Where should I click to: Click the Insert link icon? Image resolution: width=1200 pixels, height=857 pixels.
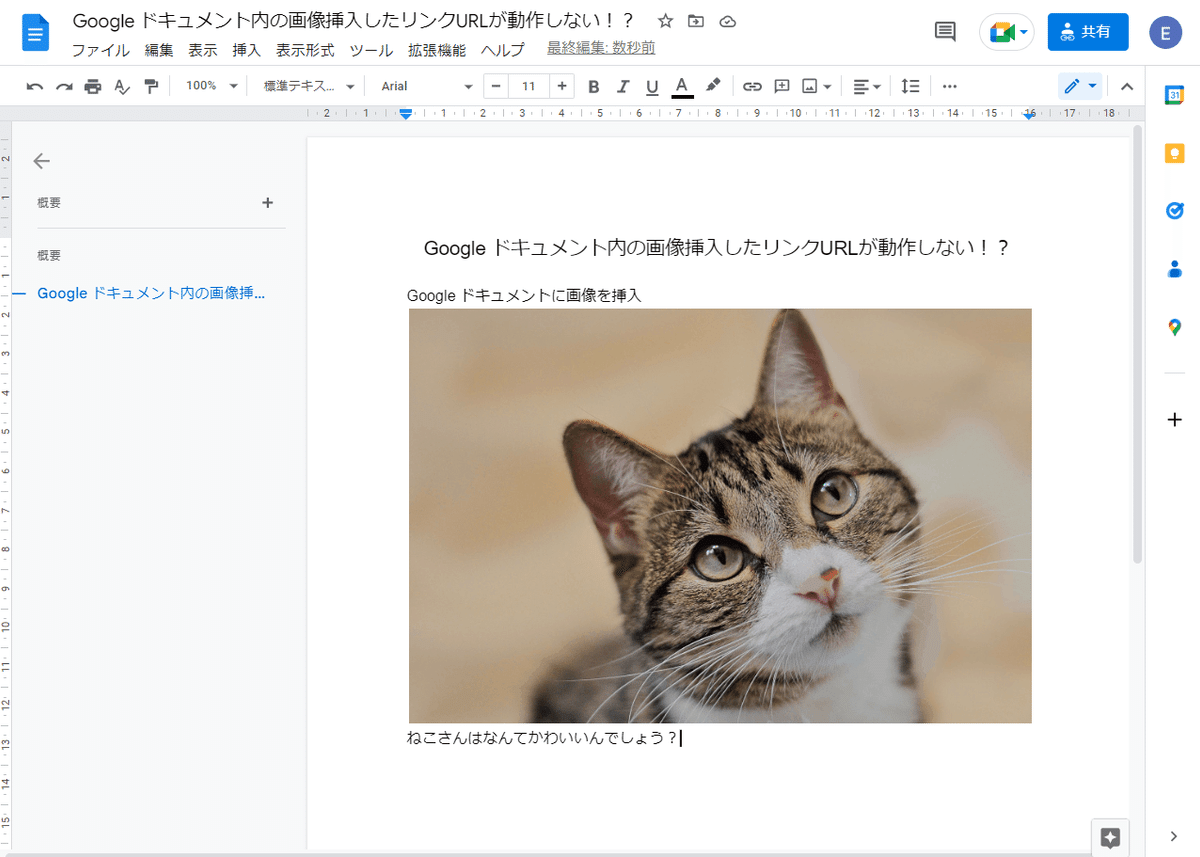pyautogui.click(x=752, y=86)
